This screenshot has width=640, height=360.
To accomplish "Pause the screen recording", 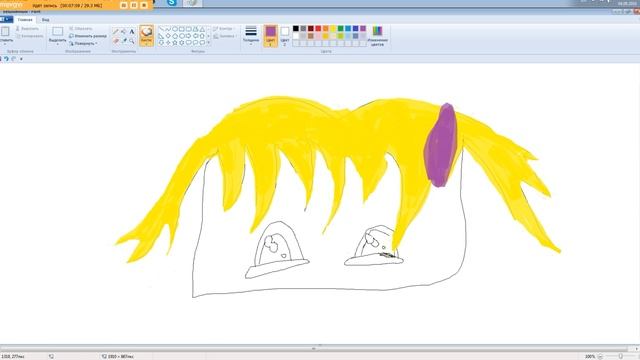I will [134, 5].
